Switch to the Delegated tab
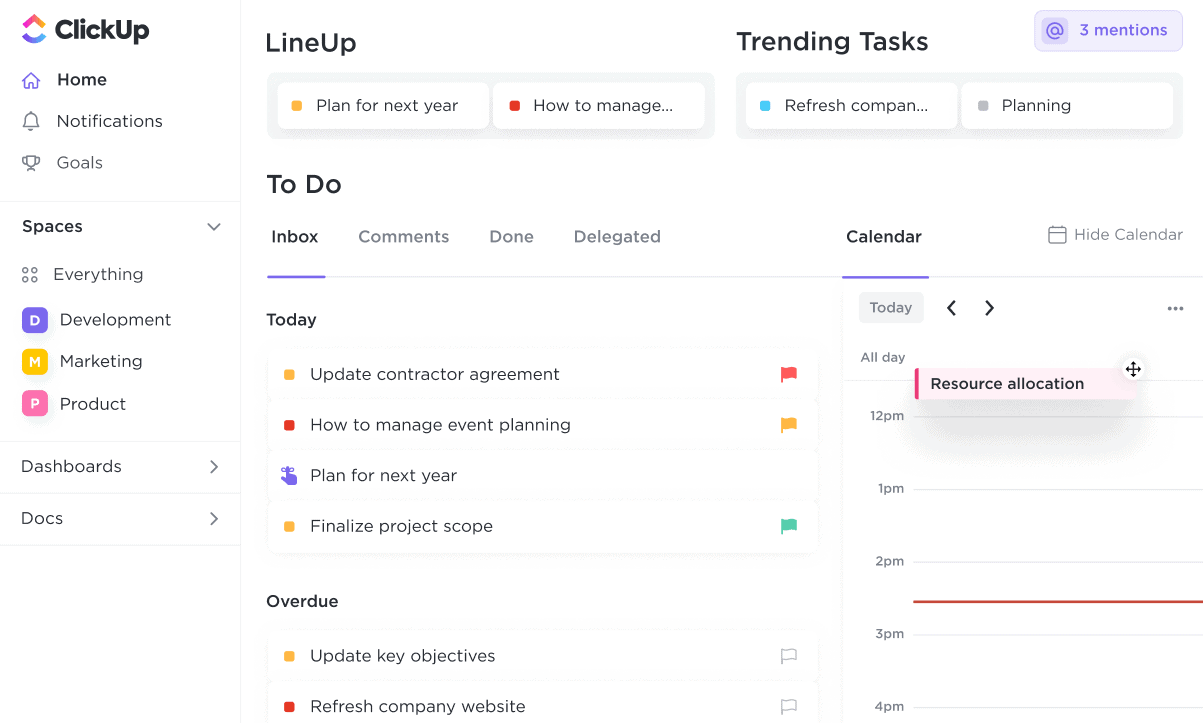 click(x=616, y=237)
